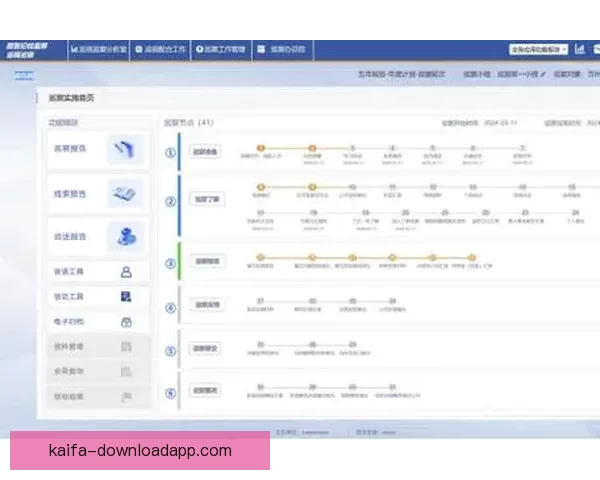Screen dimensions: 600x480
Task: Click the pencil edit icon in breadcrumb bar
Action: 543,74
